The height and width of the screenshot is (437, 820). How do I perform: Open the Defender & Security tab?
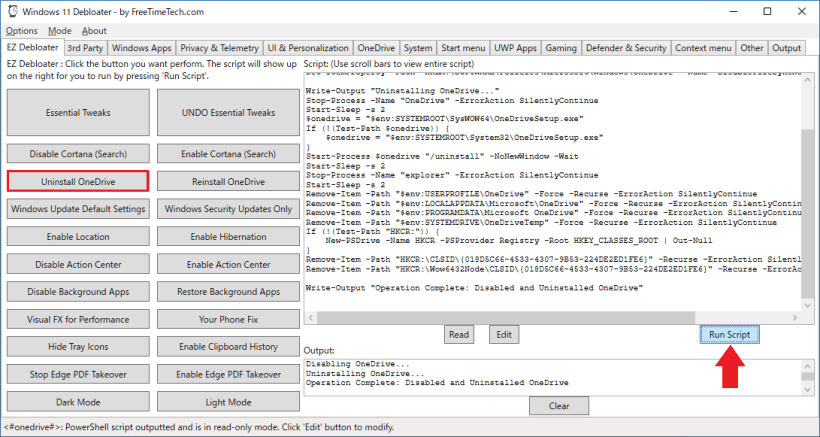click(626, 48)
